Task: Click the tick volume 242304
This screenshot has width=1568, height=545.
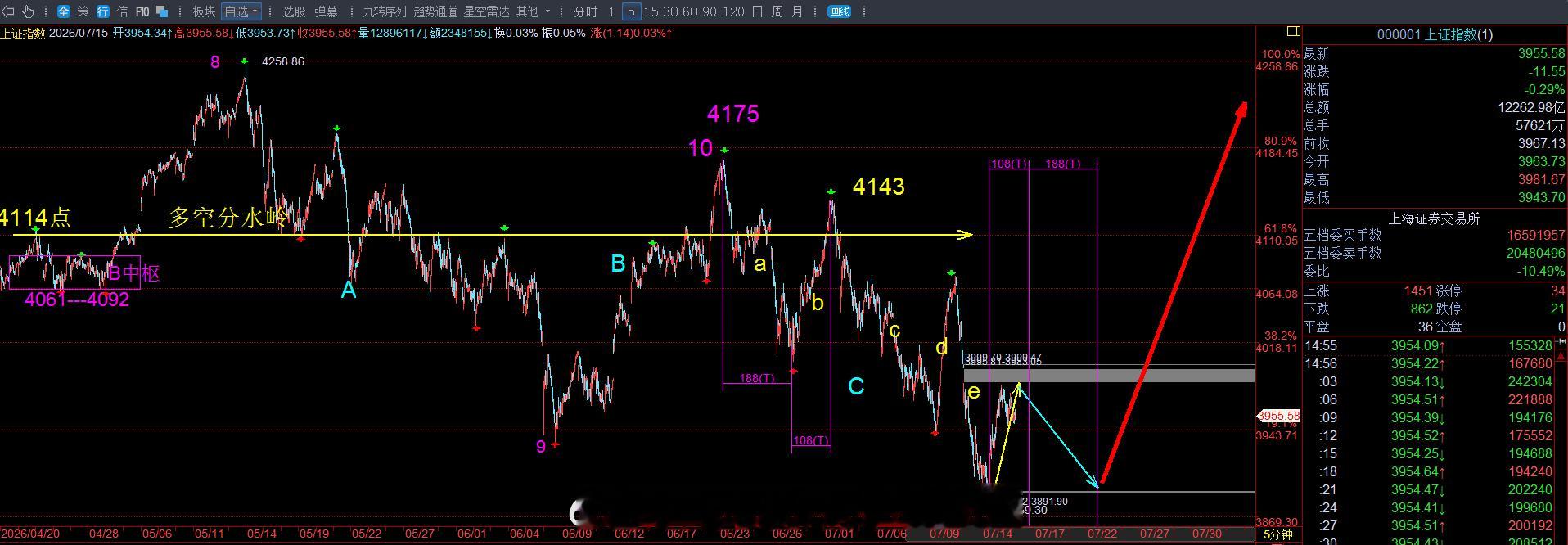Action: [1530, 381]
